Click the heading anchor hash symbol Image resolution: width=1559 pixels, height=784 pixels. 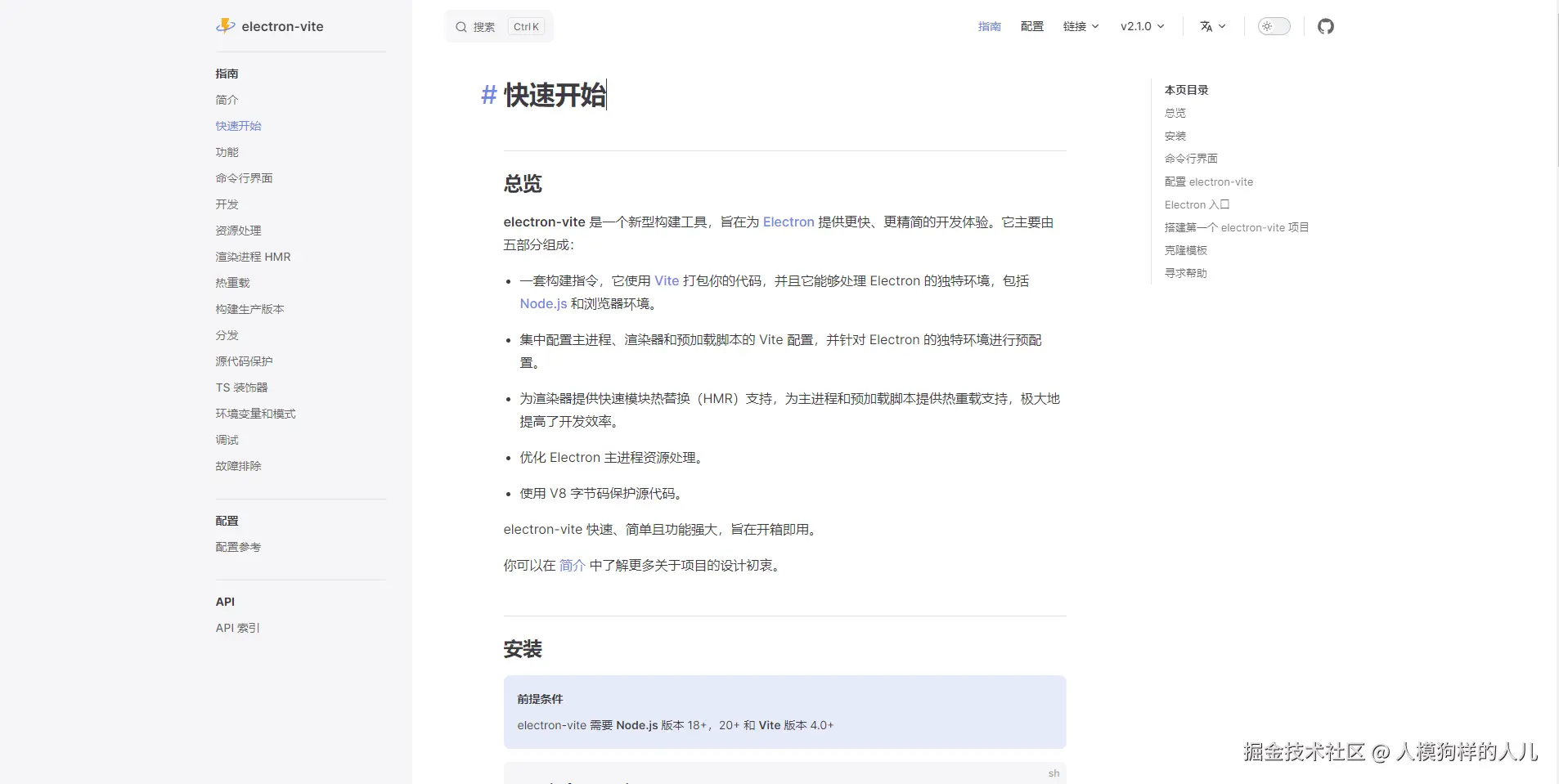[x=488, y=95]
